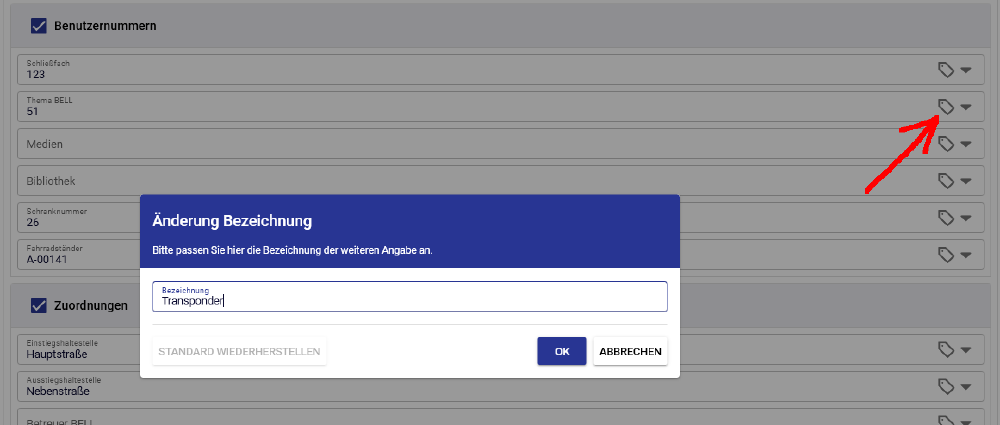The height and width of the screenshot is (425, 1000).
Task: Confirm the dialog with the OK button
Action: point(561,351)
